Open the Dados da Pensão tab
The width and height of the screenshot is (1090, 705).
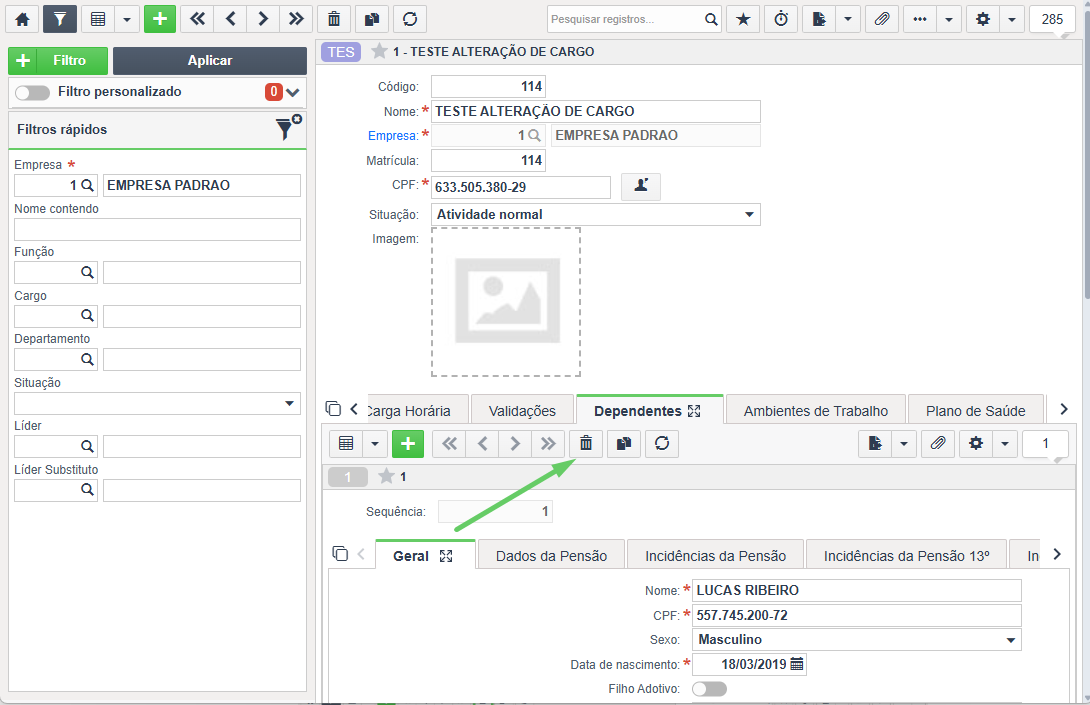[551, 556]
